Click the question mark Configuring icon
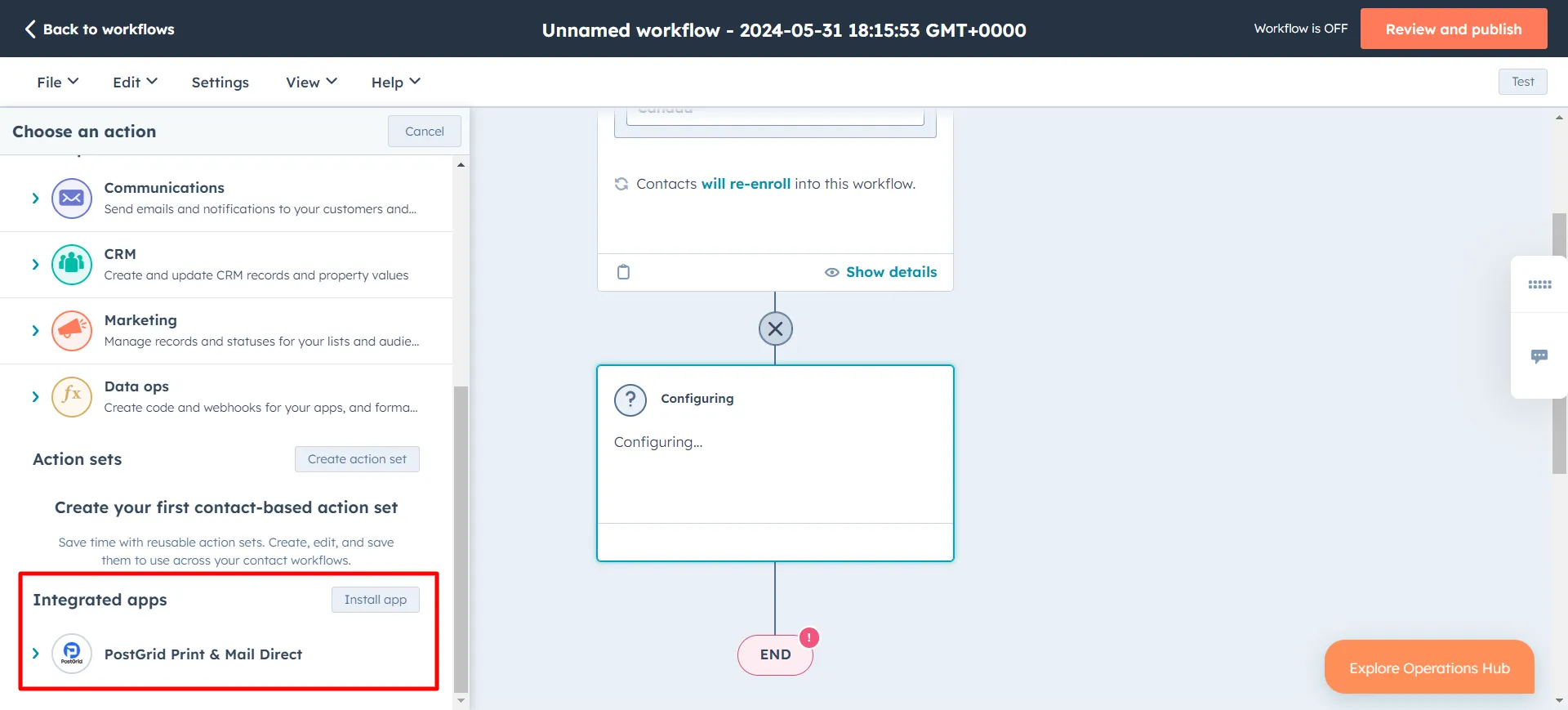 [630, 400]
